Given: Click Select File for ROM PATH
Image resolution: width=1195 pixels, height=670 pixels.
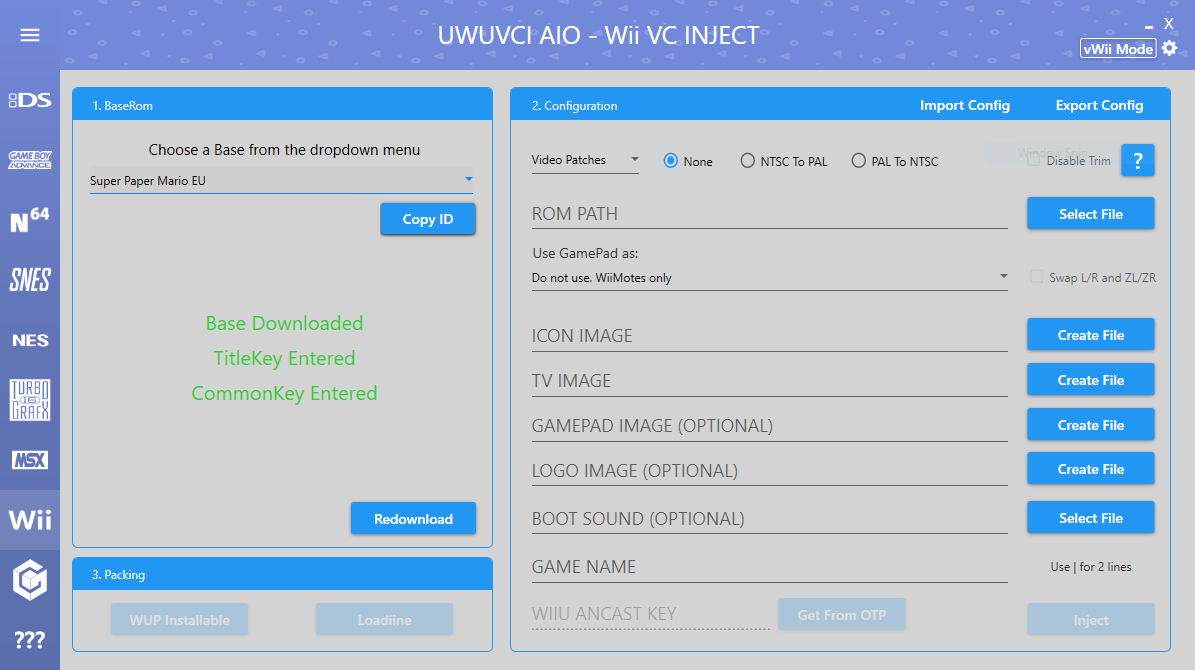Looking at the screenshot, I should [1091, 213].
